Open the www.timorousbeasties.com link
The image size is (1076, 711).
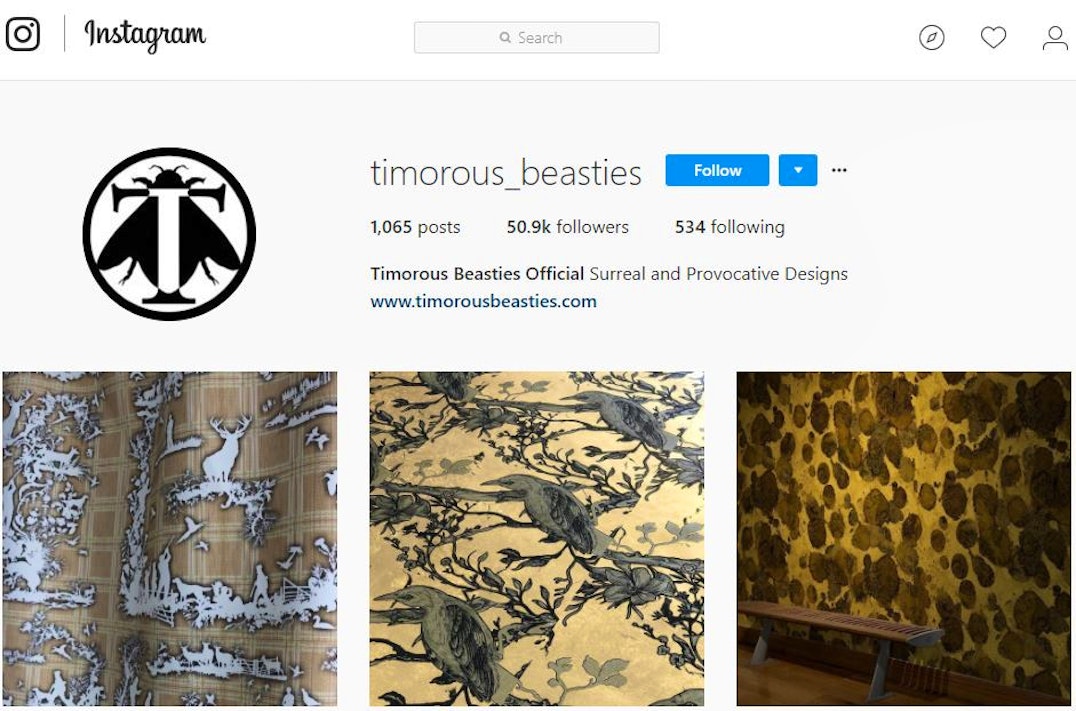(x=483, y=301)
